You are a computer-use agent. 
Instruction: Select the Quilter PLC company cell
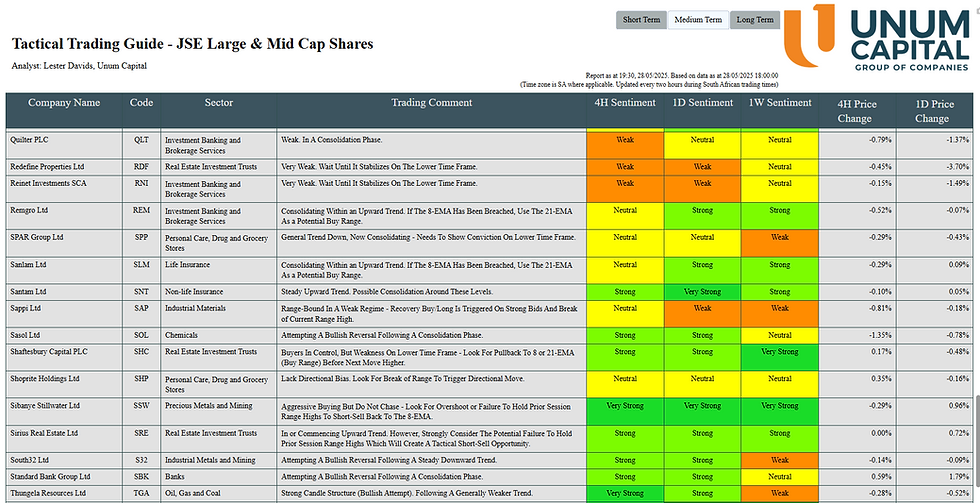click(64, 146)
